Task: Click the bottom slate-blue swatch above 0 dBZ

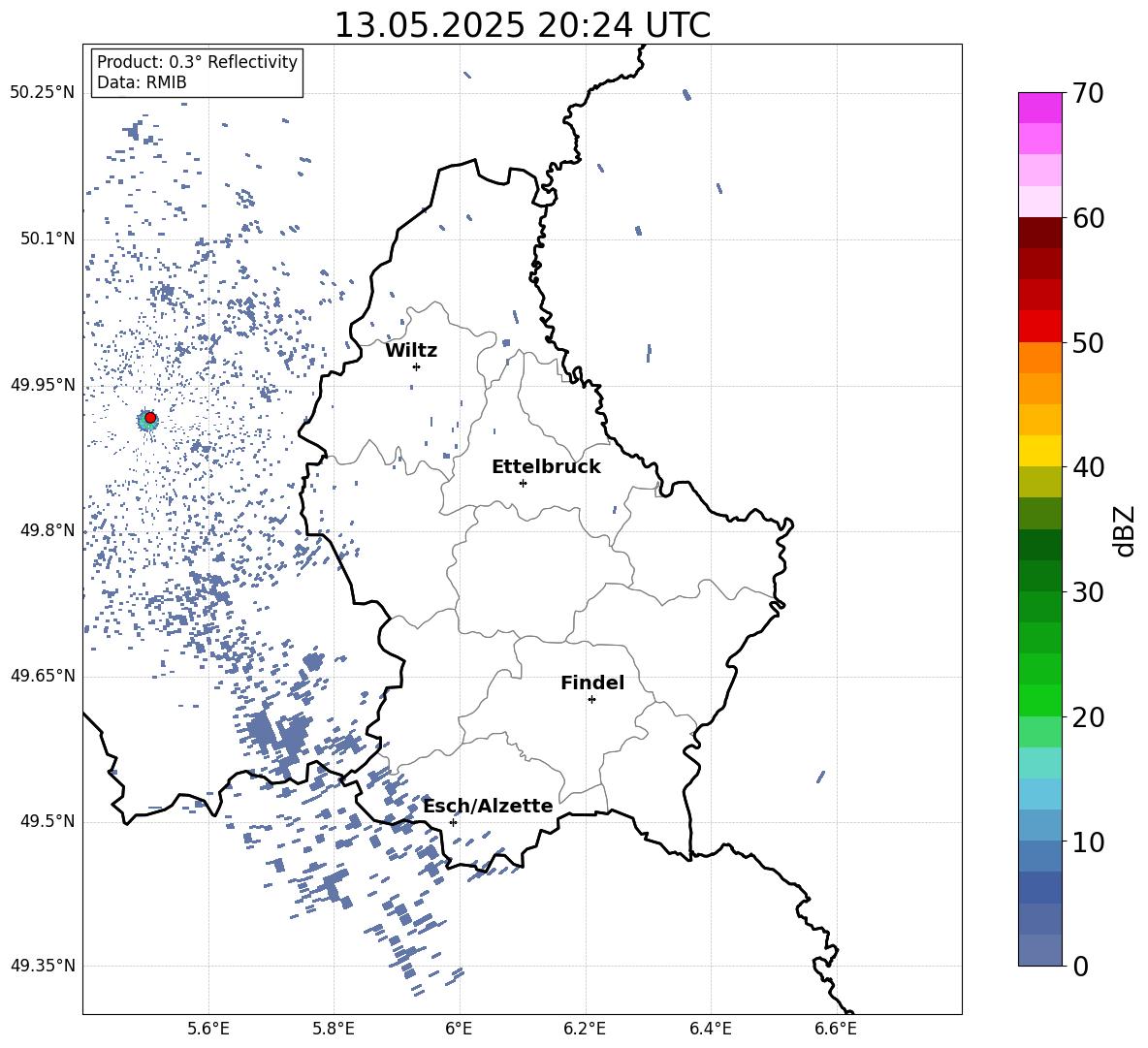Action: (x=1039, y=950)
